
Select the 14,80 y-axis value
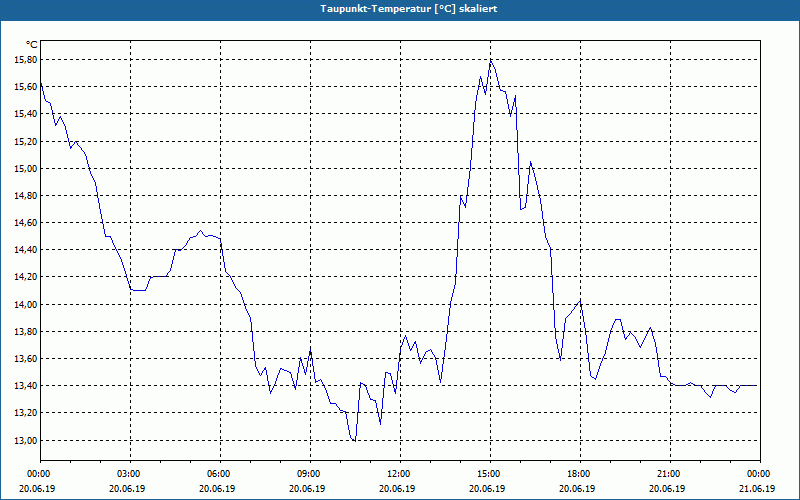(27, 195)
